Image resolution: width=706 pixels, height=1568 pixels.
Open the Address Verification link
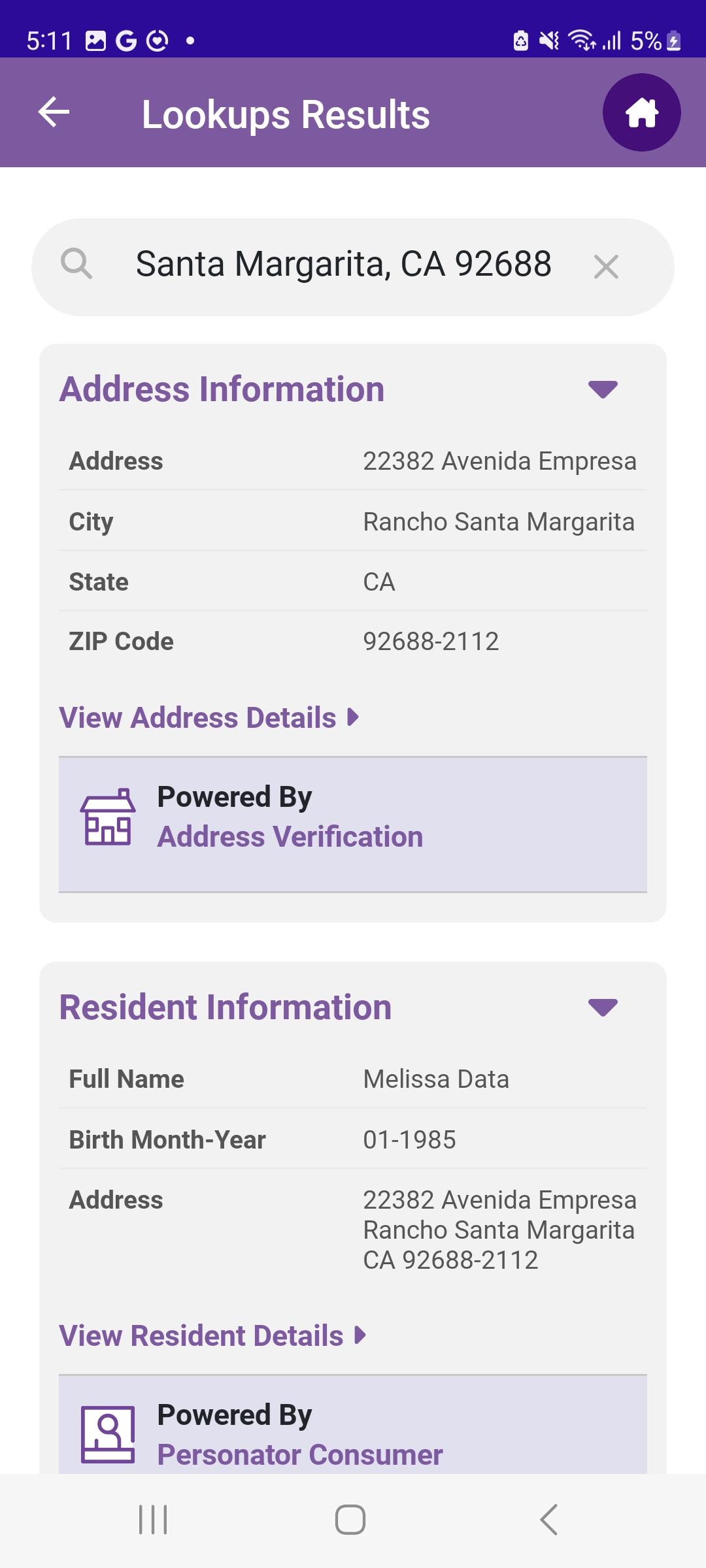click(290, 837)
